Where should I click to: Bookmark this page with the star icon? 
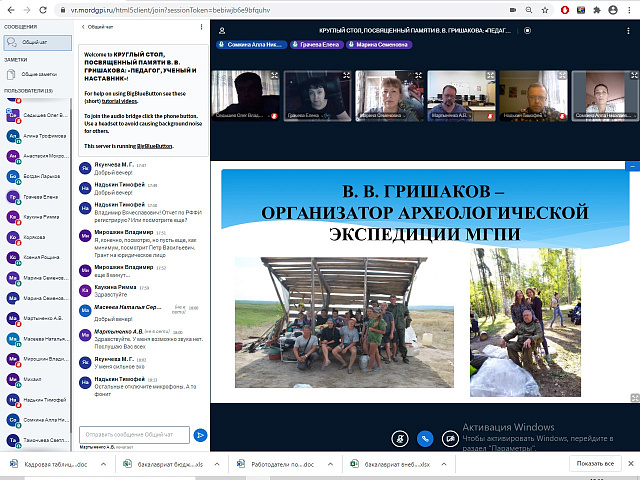click(545, 10)
